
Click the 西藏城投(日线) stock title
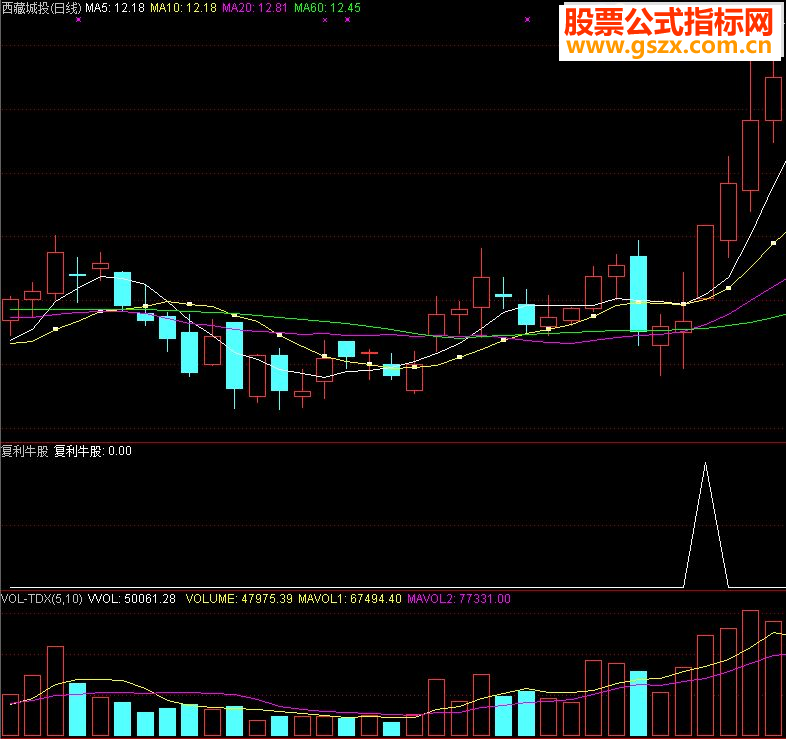[x=41, y=8]
